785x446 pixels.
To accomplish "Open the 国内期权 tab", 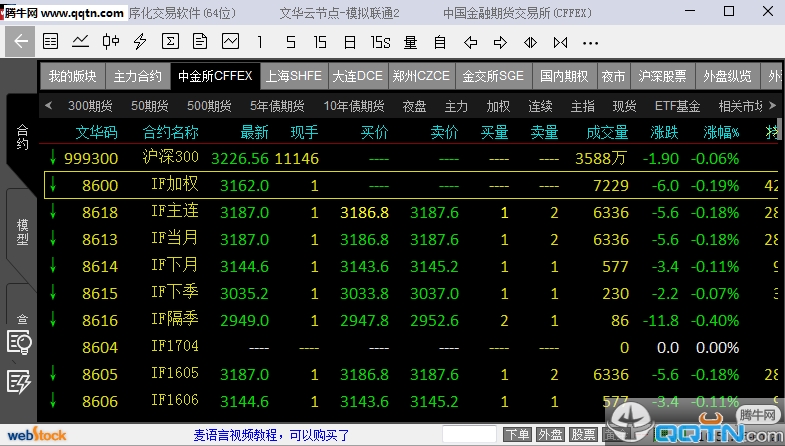I will [564, 76].
